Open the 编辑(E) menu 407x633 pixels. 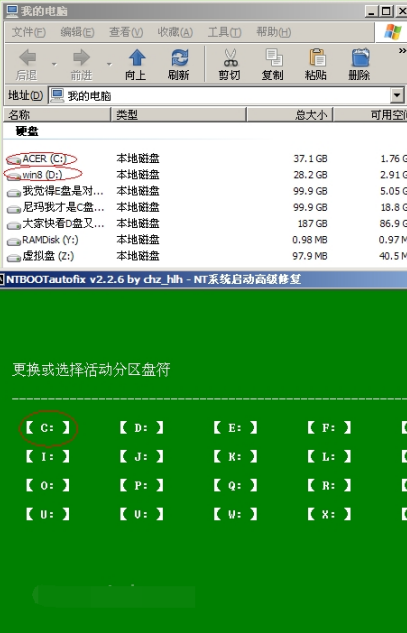[77, 32]
